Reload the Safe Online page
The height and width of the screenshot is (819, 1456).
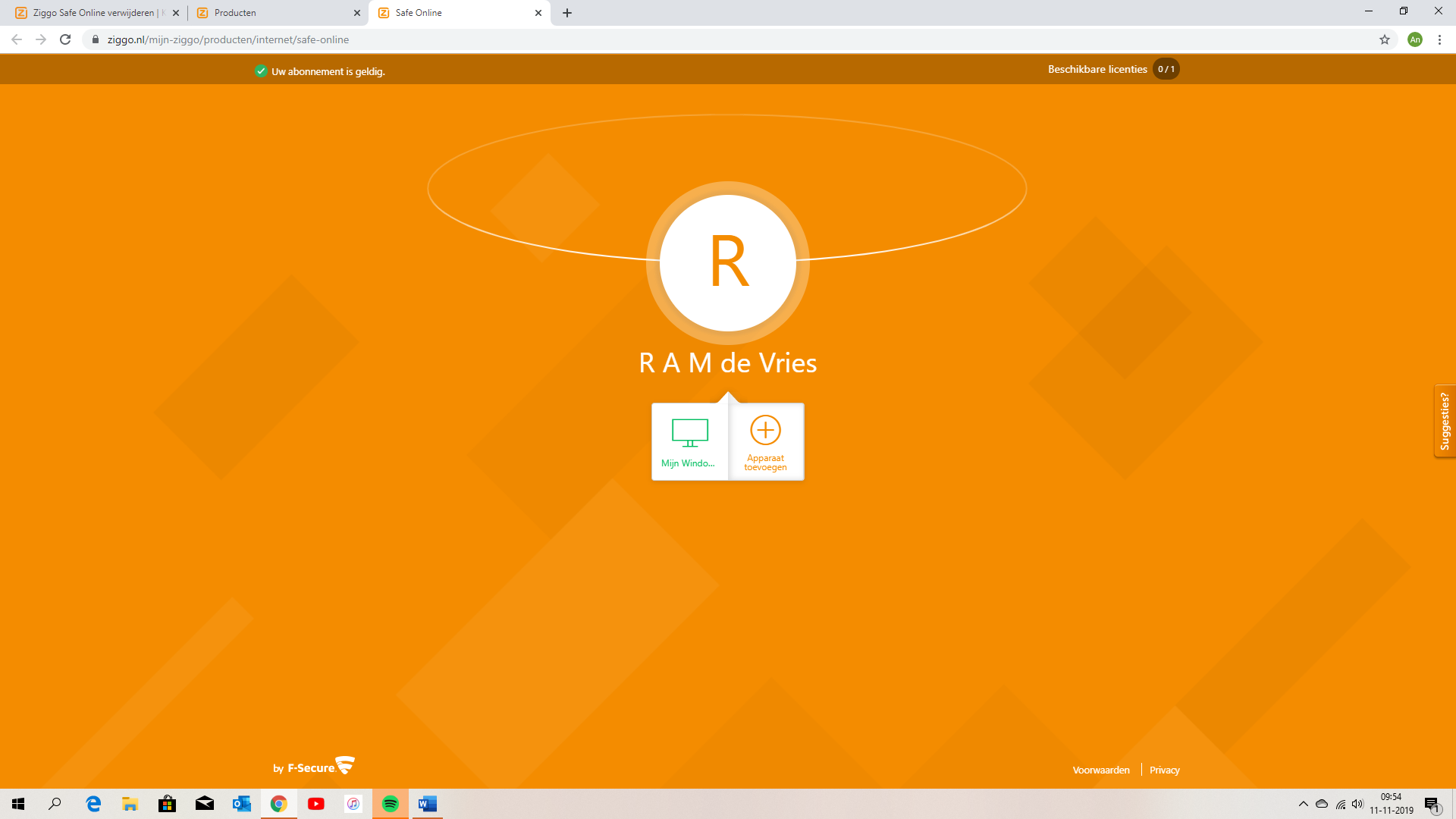(65, 39)
